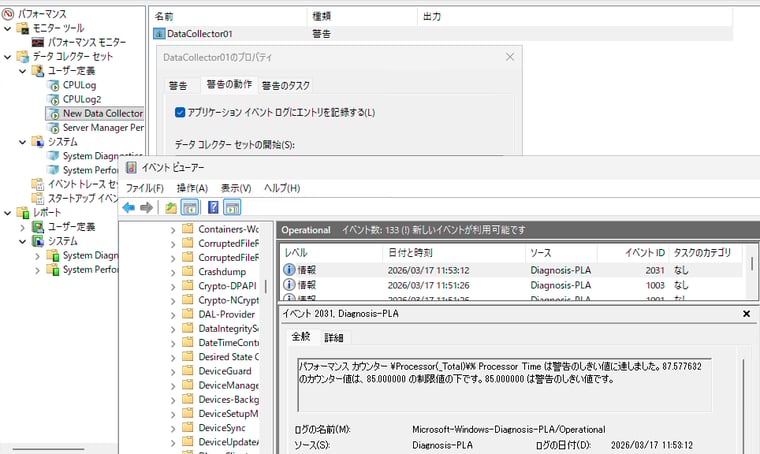The height and width of the screenshot is (454, 760).
Task: Select the 全般 tab in event pane
Action: (x=301, y=336)
